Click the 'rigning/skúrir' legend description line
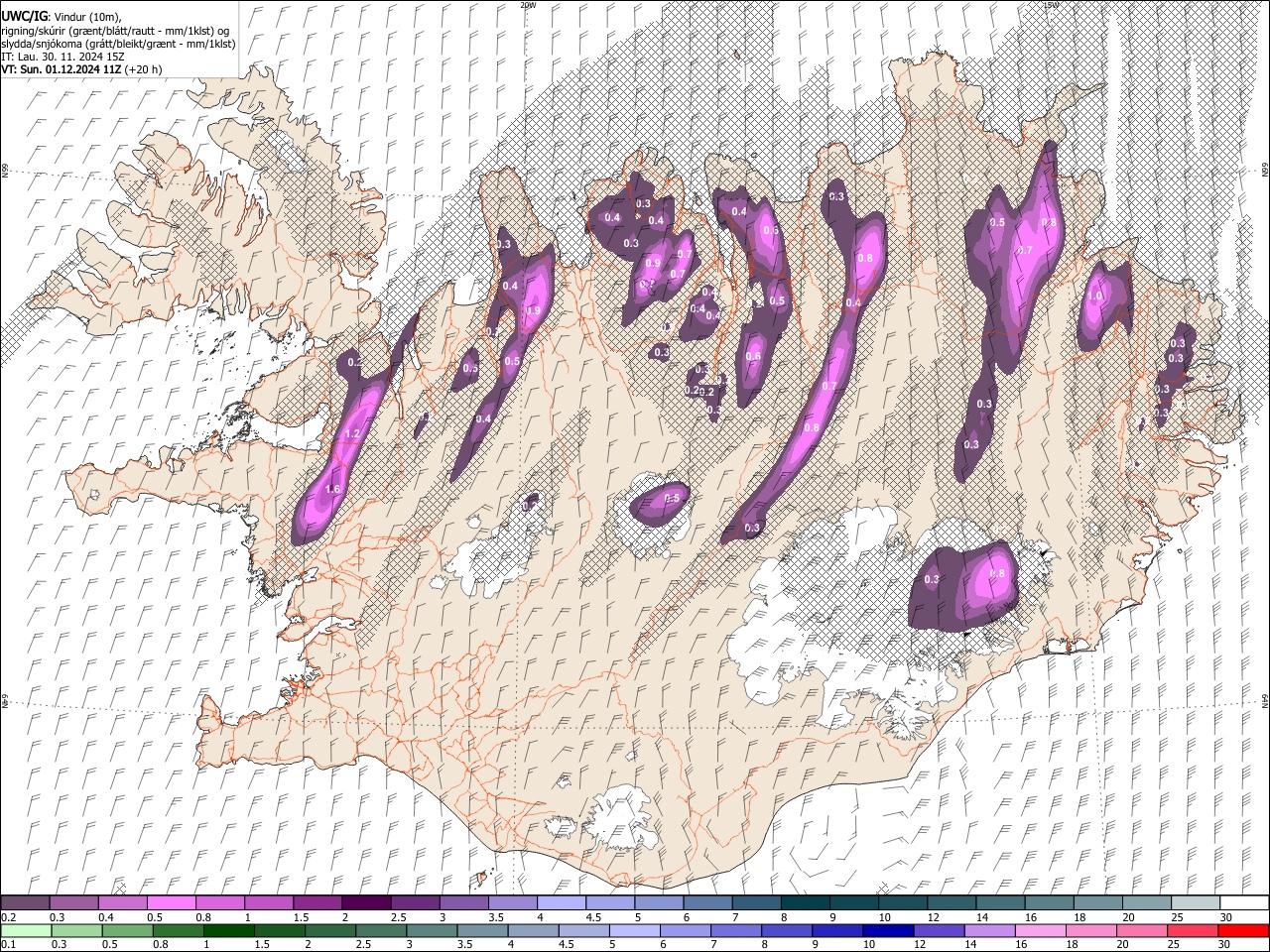The width and height of the screenshot is (1270, 952). click(x=115, y=30)
